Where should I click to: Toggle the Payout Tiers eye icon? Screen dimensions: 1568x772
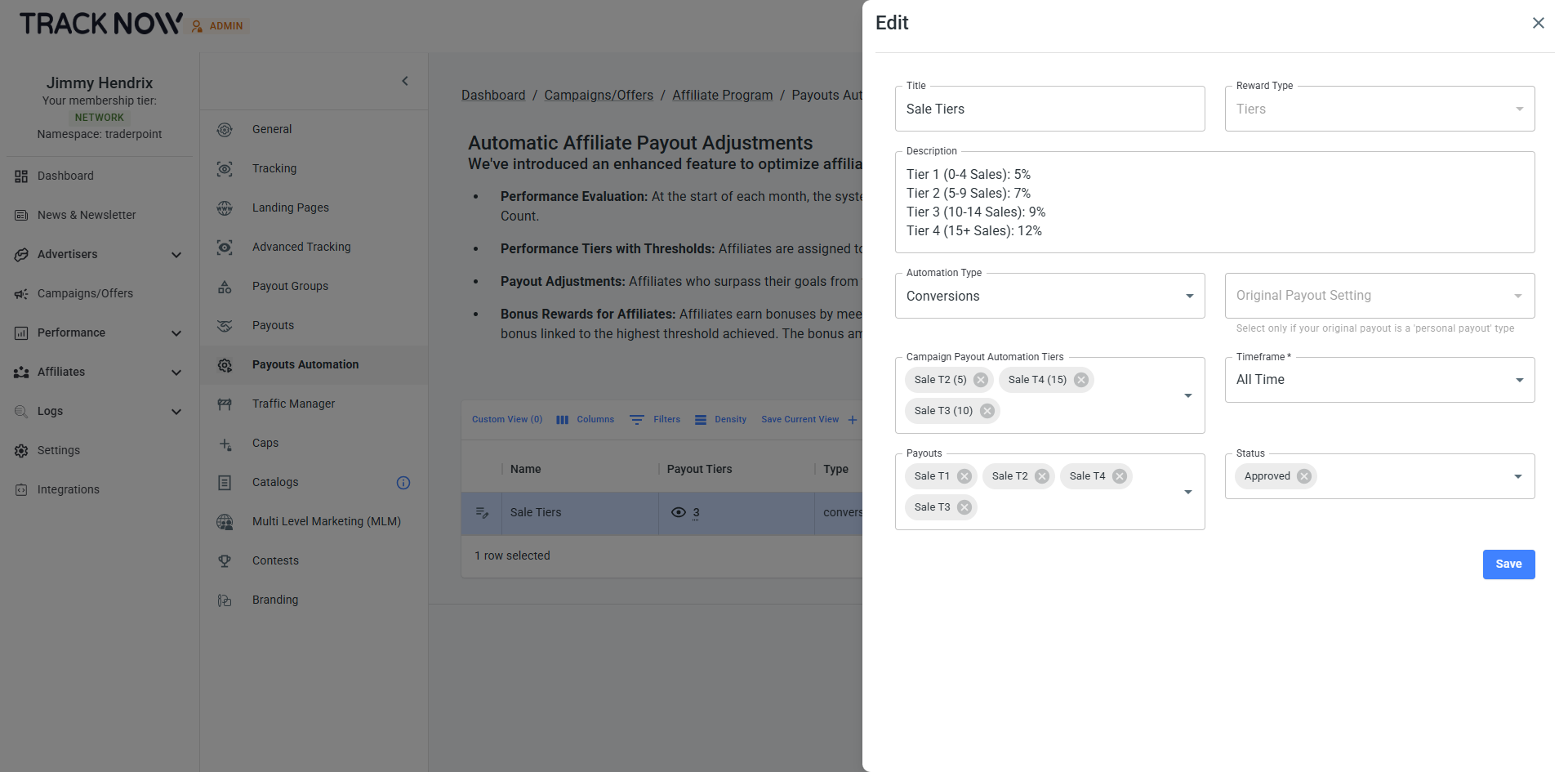pyautogui.click(x=678, y=513)
